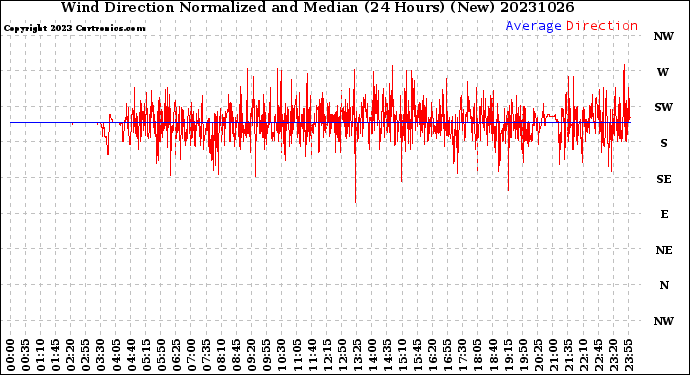This screenshot has width=690, height=375.
Task: Click the 02:20 time axis label
Action: click(x=71, y=355)
